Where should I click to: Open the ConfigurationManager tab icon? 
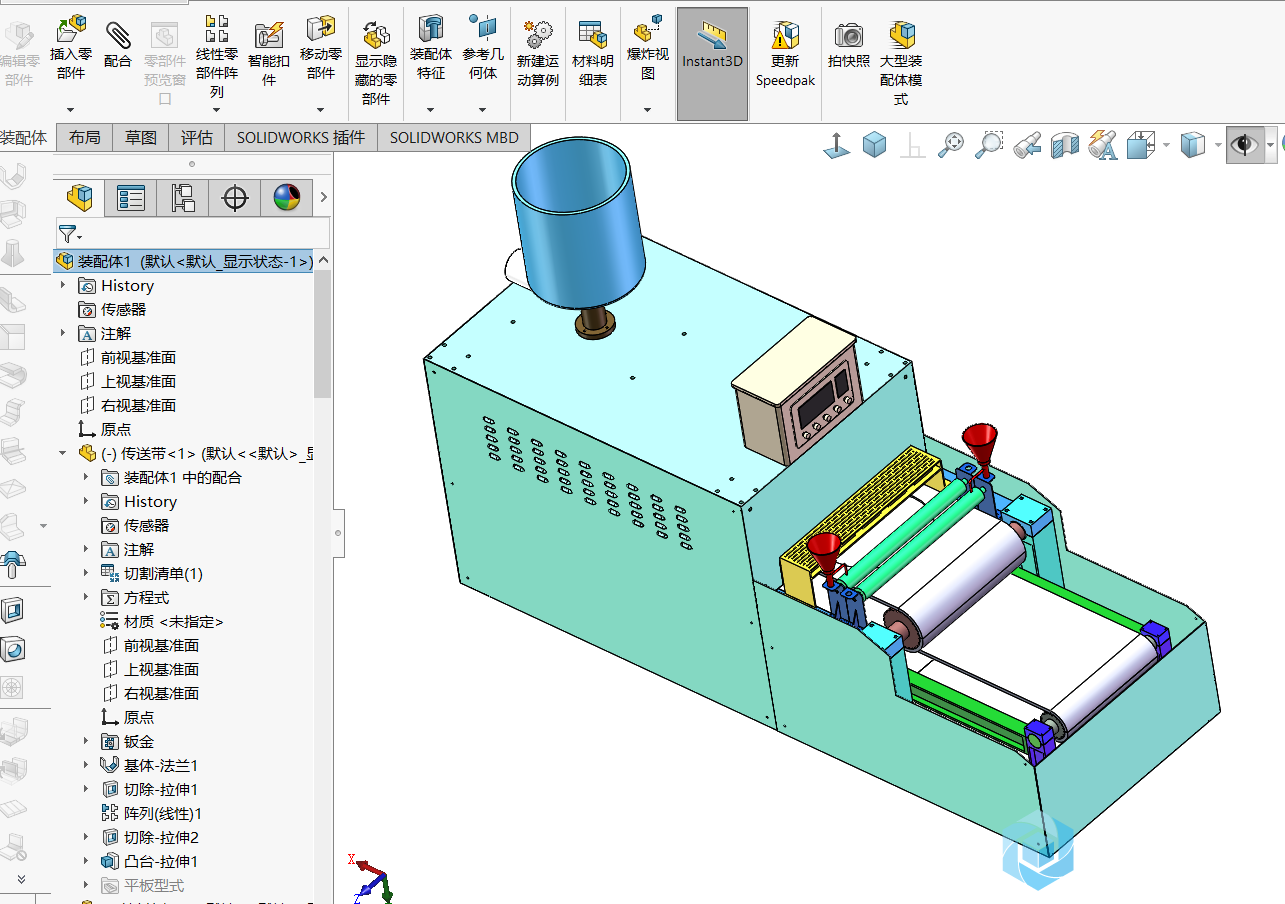coord(183,198)
